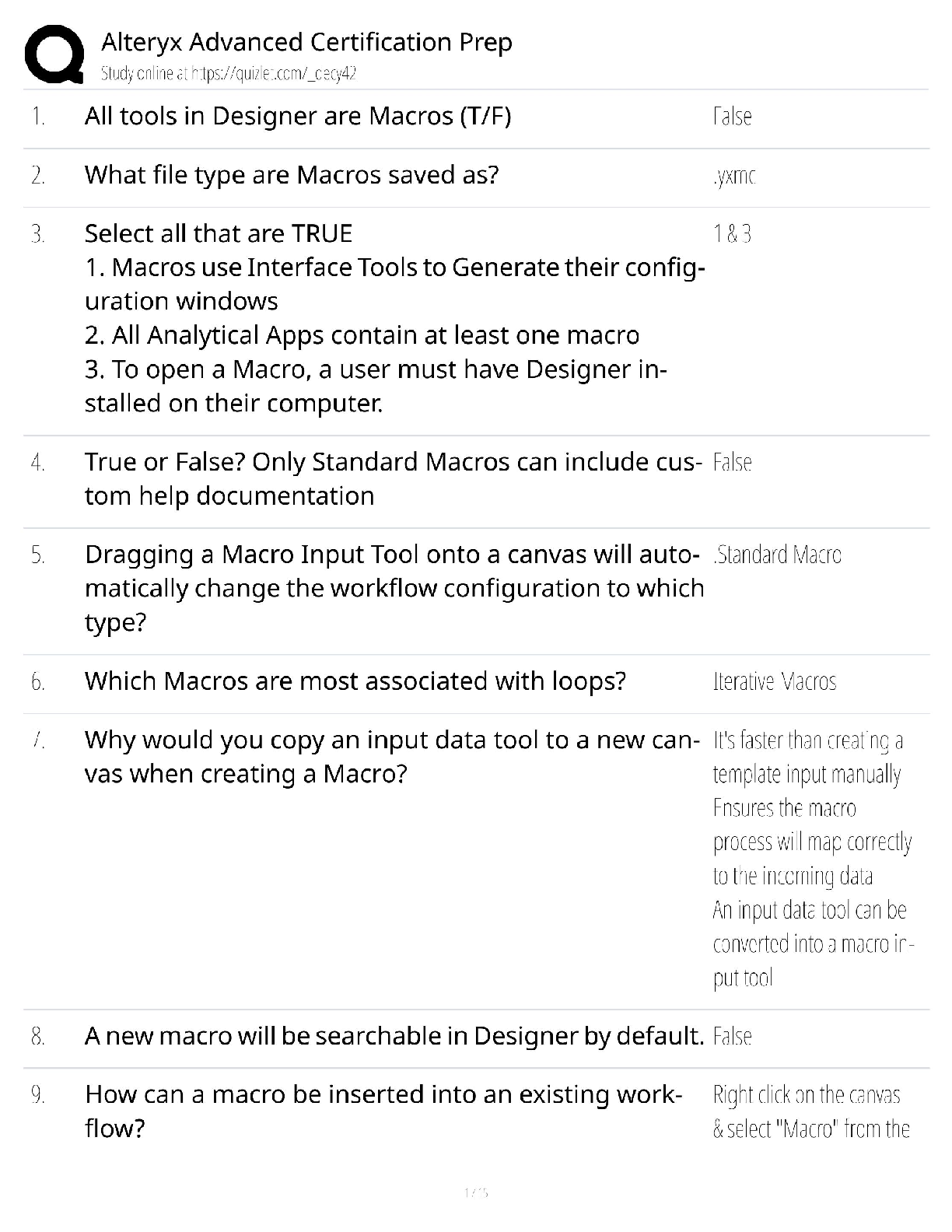Select question 4 on custom help documentation

393,478
